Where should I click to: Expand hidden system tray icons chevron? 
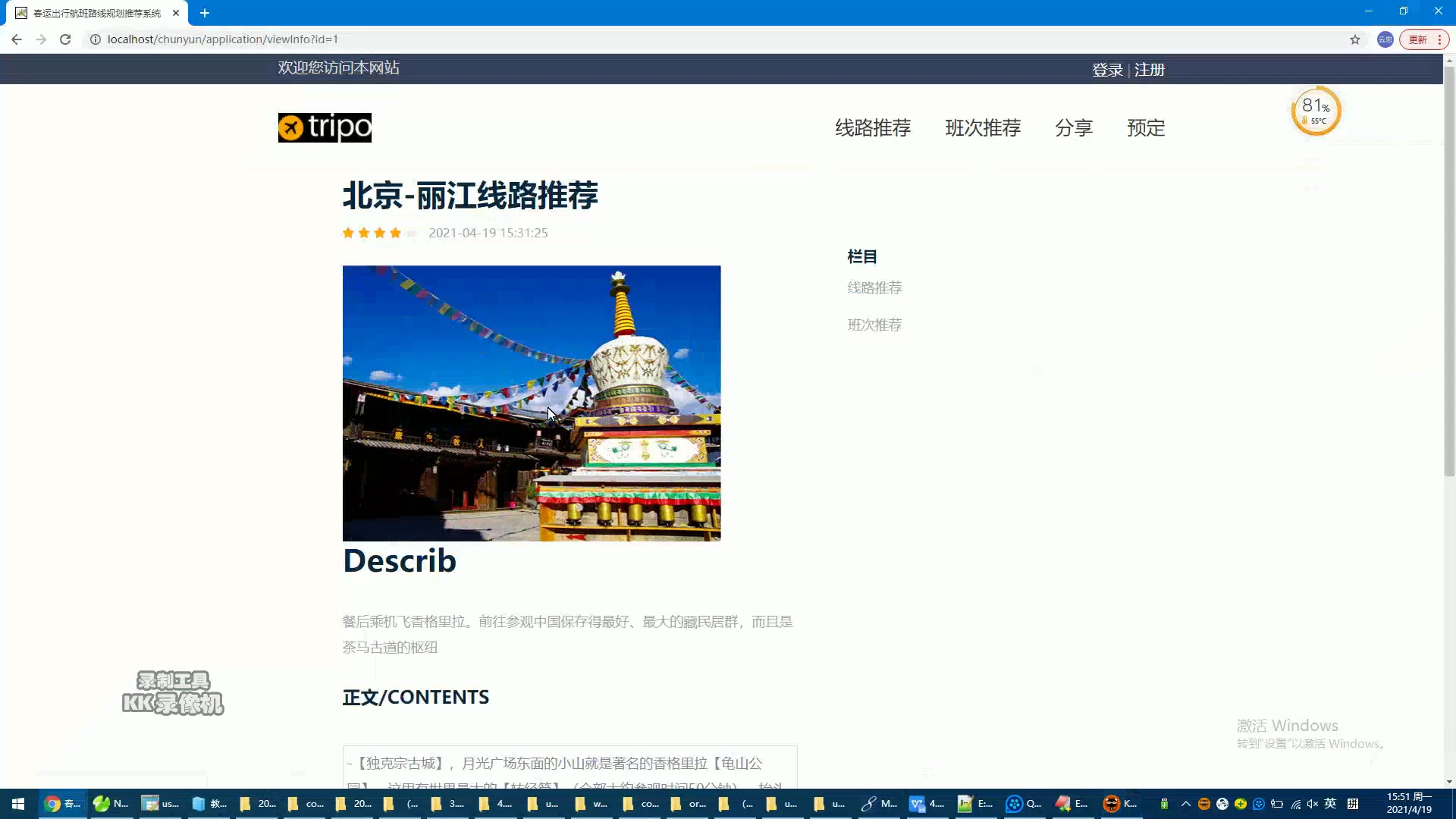click(1185, 804)
